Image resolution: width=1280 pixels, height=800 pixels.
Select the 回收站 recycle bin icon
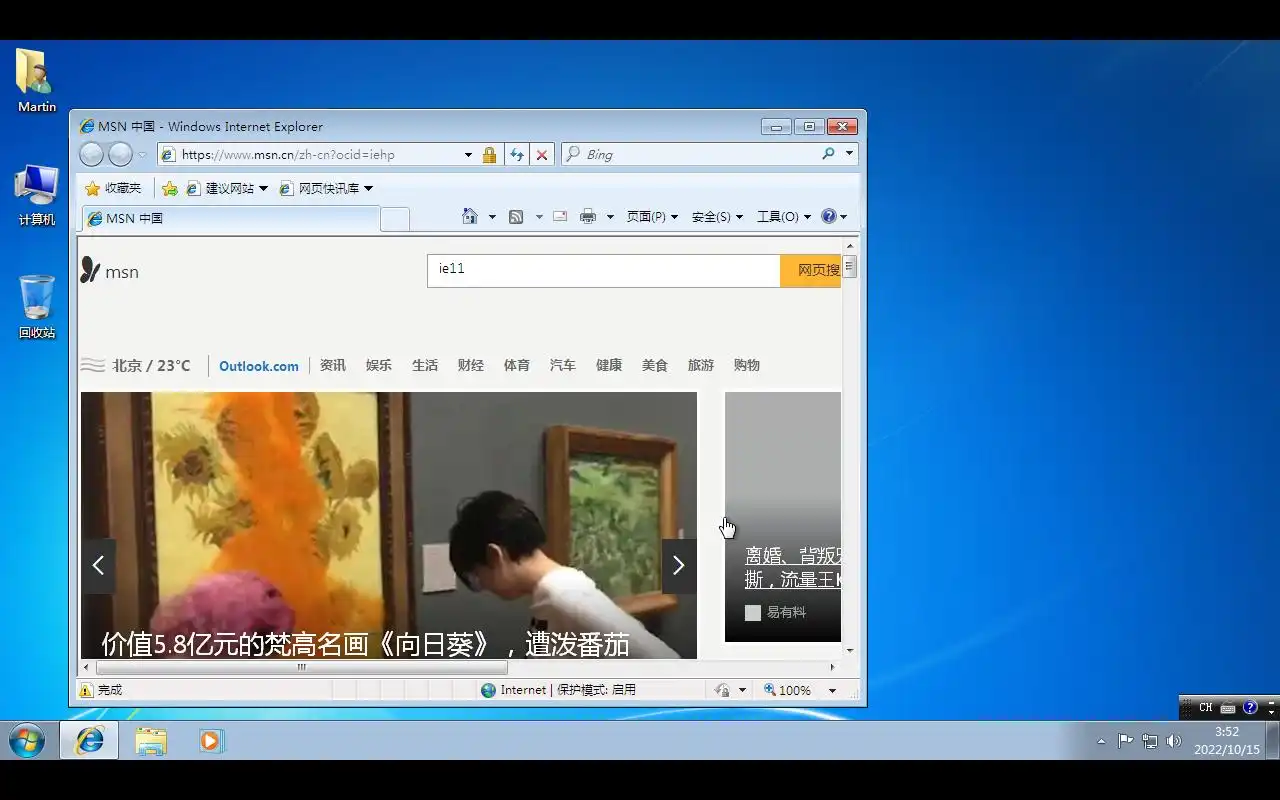pyautogui.click(x=37, y=307)
